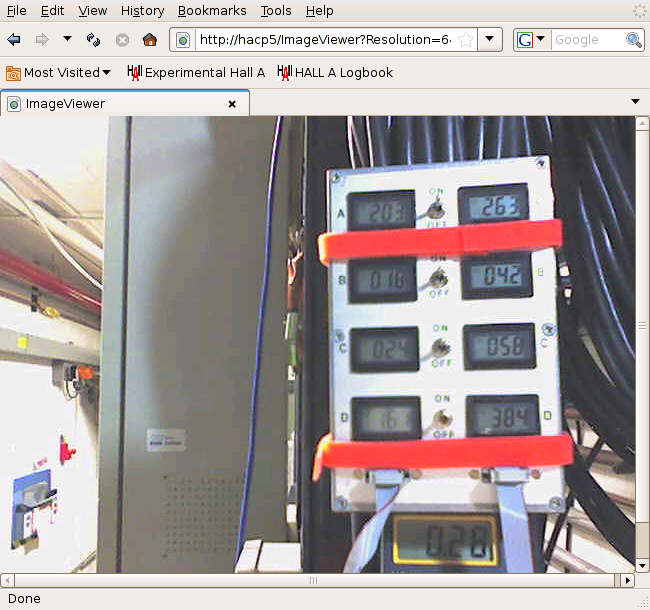Click inside the Google search field
Image resolution: width=650 pixels, height=610 pixels.
pos(588,40)
